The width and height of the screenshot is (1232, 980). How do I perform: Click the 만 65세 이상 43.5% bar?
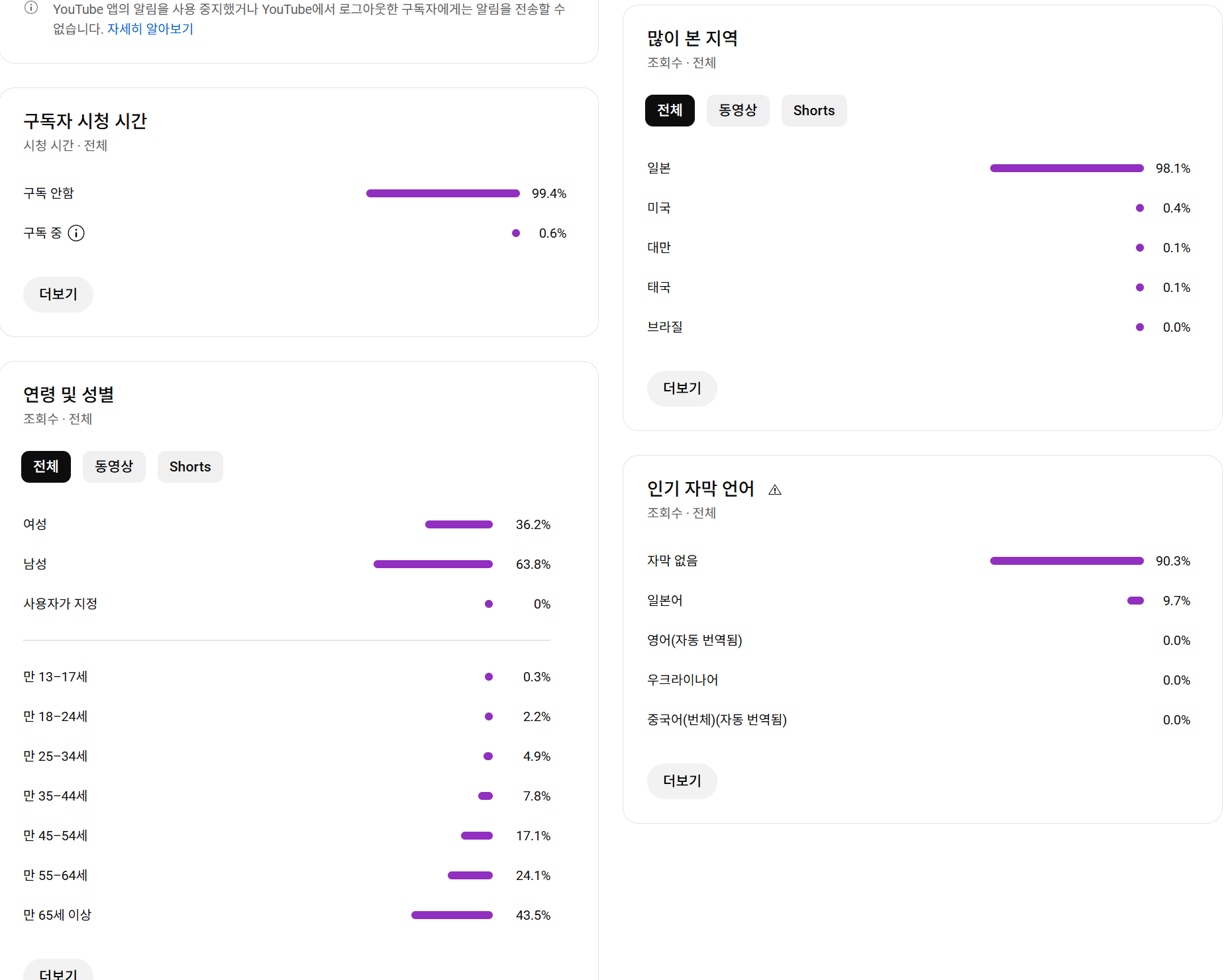coord(452,915)
